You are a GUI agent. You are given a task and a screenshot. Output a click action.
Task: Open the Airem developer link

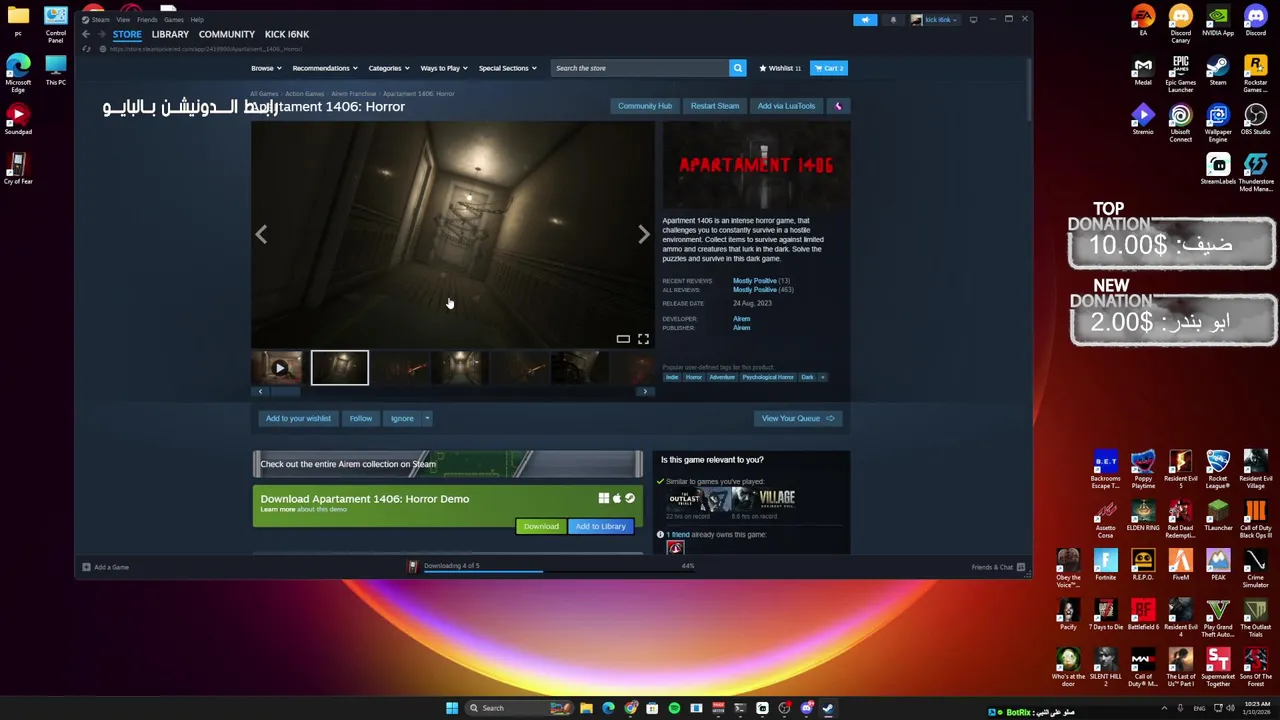(x=741, y=319)
